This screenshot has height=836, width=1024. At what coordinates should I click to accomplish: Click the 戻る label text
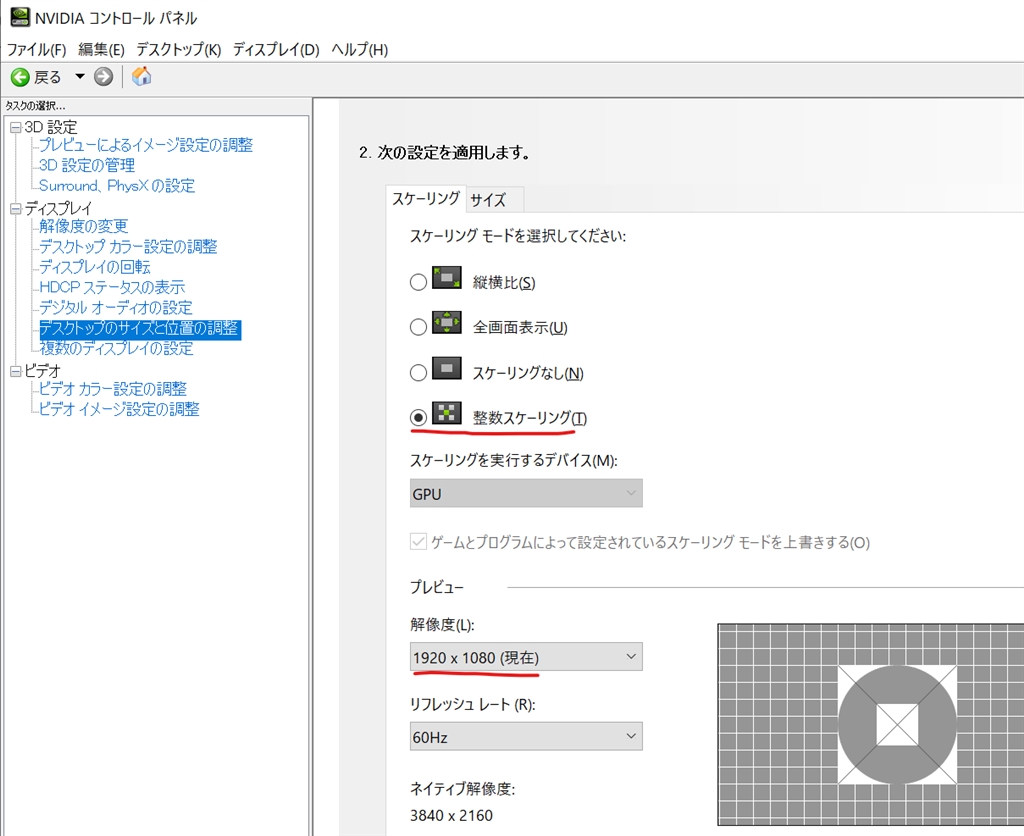(48, 77)
